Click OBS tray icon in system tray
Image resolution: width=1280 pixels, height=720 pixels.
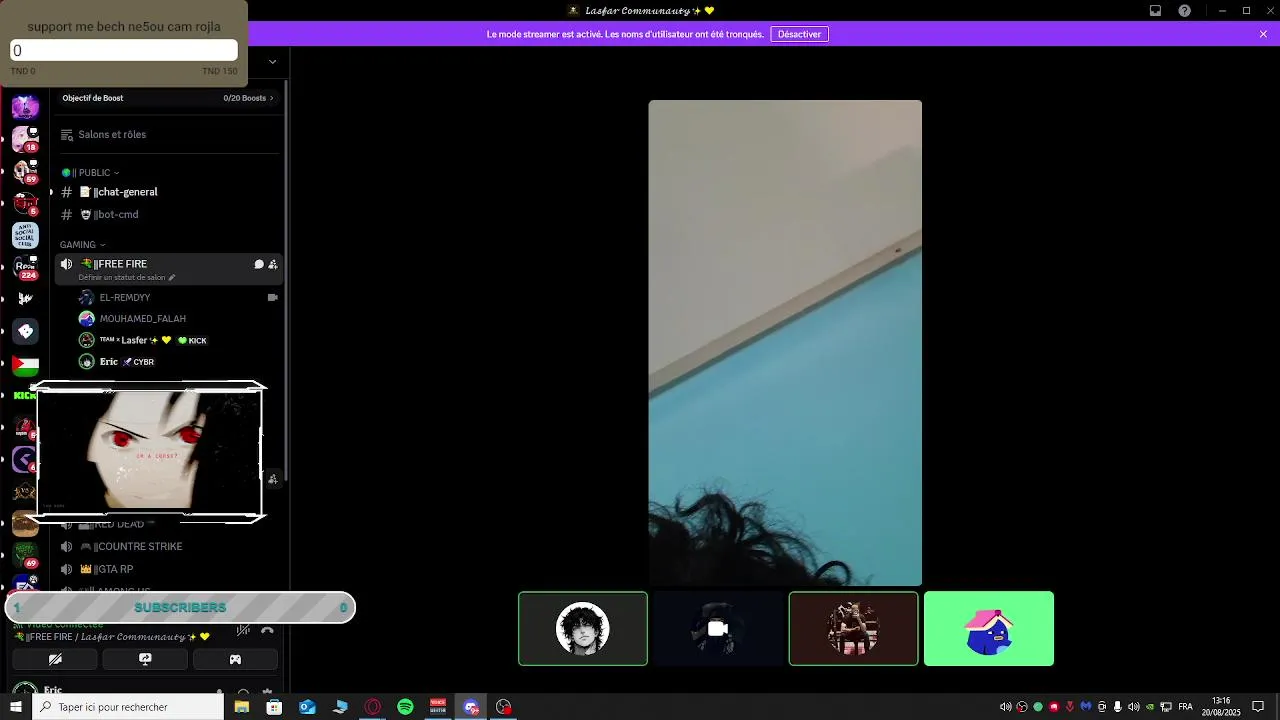click(x=1021, y=707)
